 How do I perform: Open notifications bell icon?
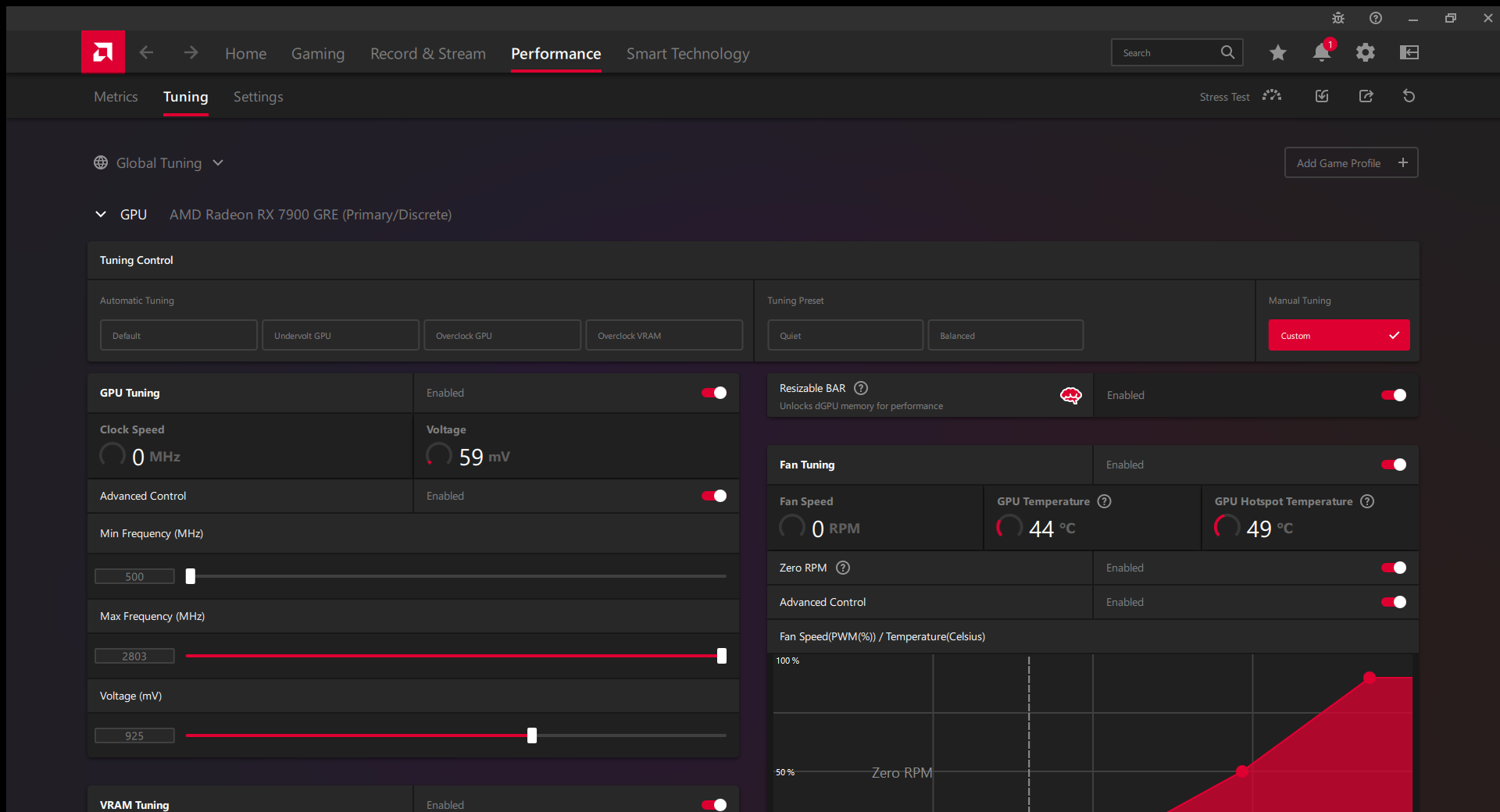[1322, 52]
